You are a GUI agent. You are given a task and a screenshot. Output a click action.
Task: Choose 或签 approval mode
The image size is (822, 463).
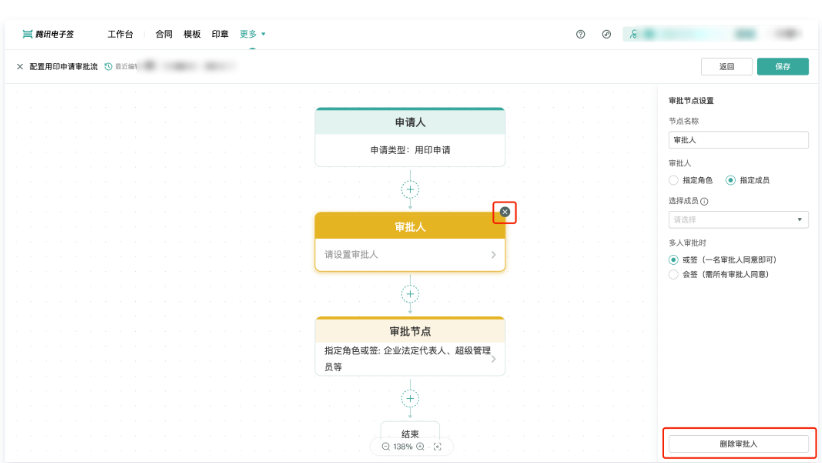674,260
